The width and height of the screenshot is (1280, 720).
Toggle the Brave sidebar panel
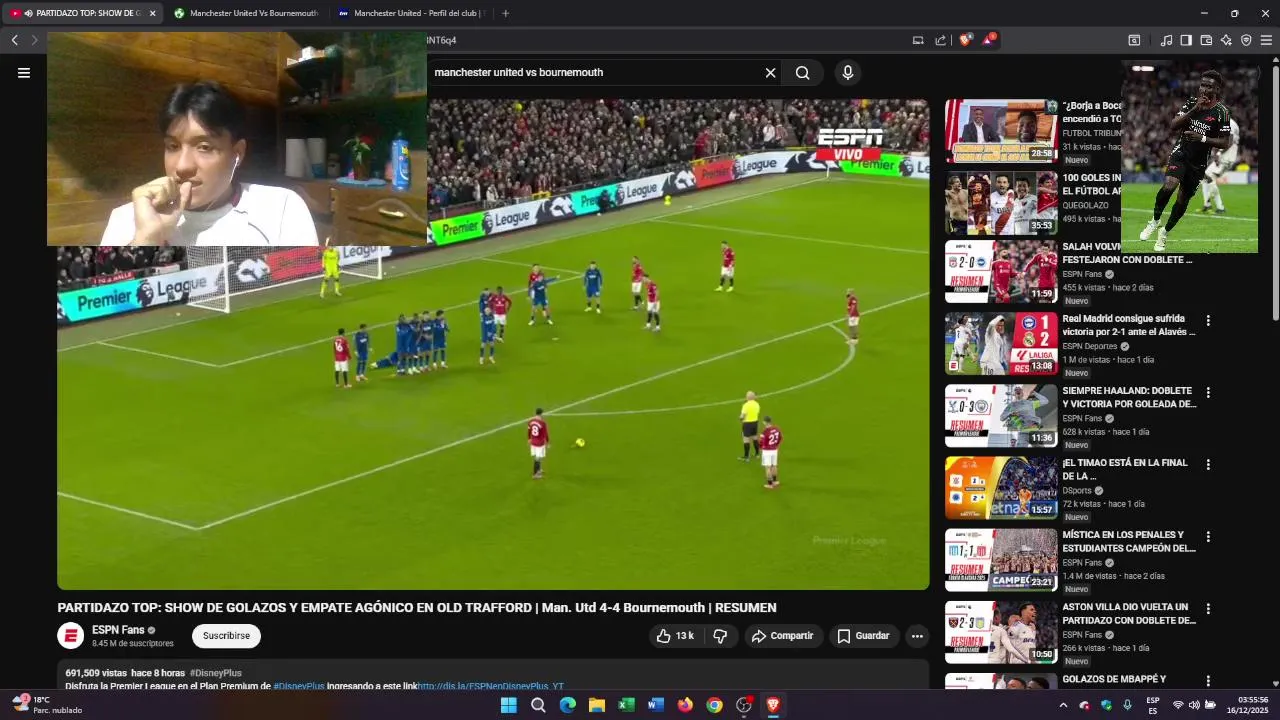[x=1186, y=40]
